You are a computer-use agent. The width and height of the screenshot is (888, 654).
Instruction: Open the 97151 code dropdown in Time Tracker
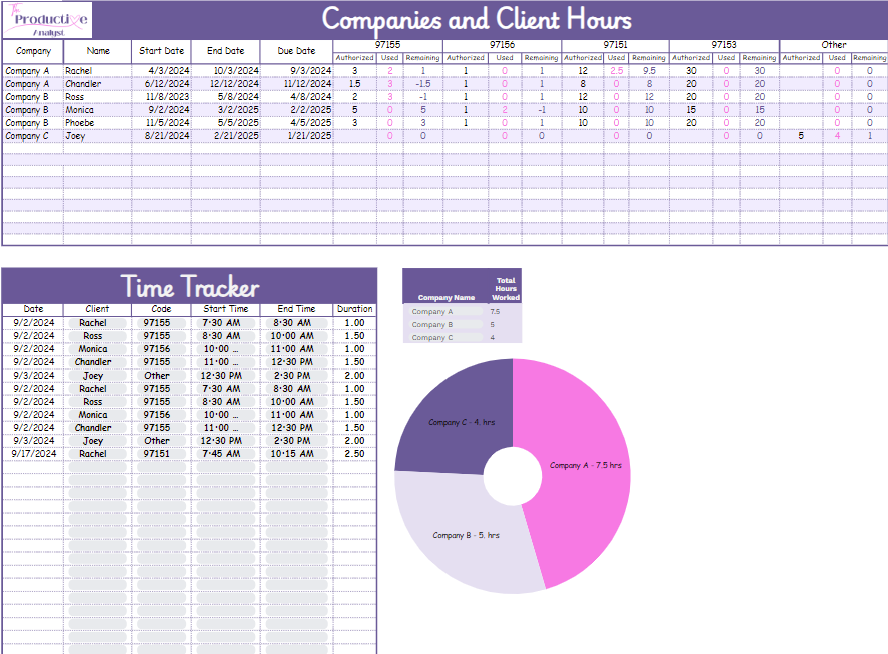tap(157, 453)
